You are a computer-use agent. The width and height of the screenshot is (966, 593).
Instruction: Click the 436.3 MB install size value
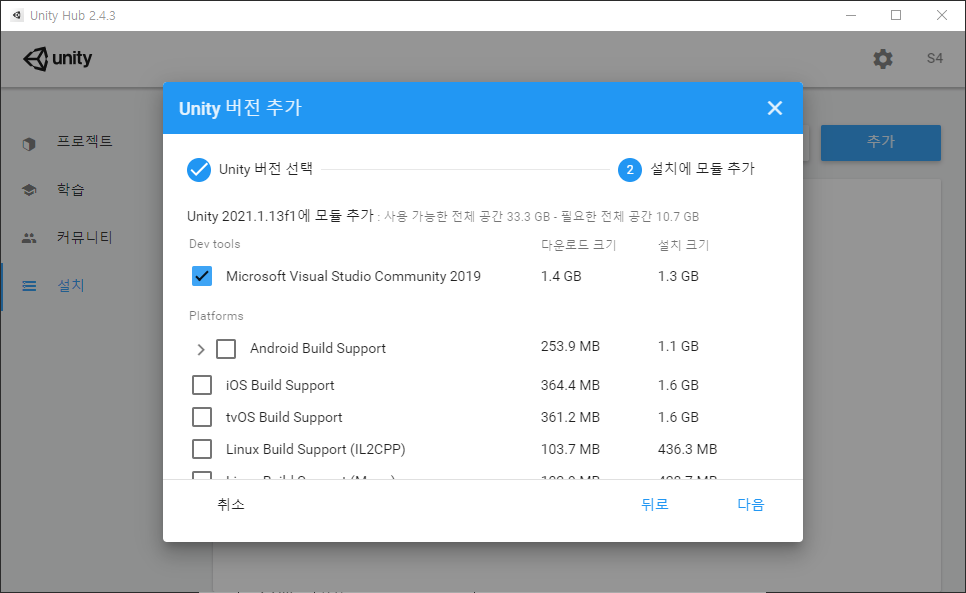pos(687,449)
